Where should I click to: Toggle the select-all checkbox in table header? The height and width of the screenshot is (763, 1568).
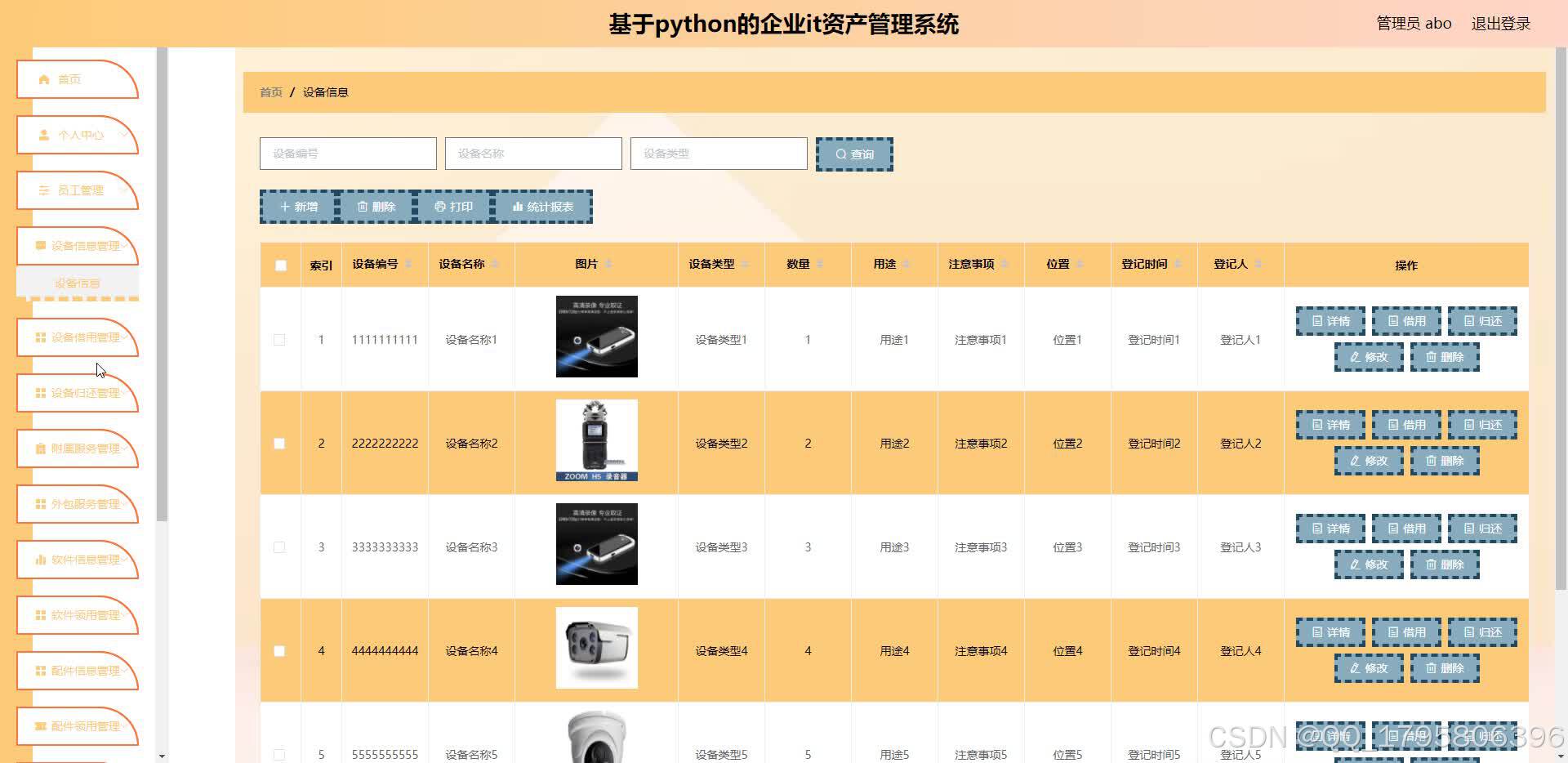click(x=281, y=265)
